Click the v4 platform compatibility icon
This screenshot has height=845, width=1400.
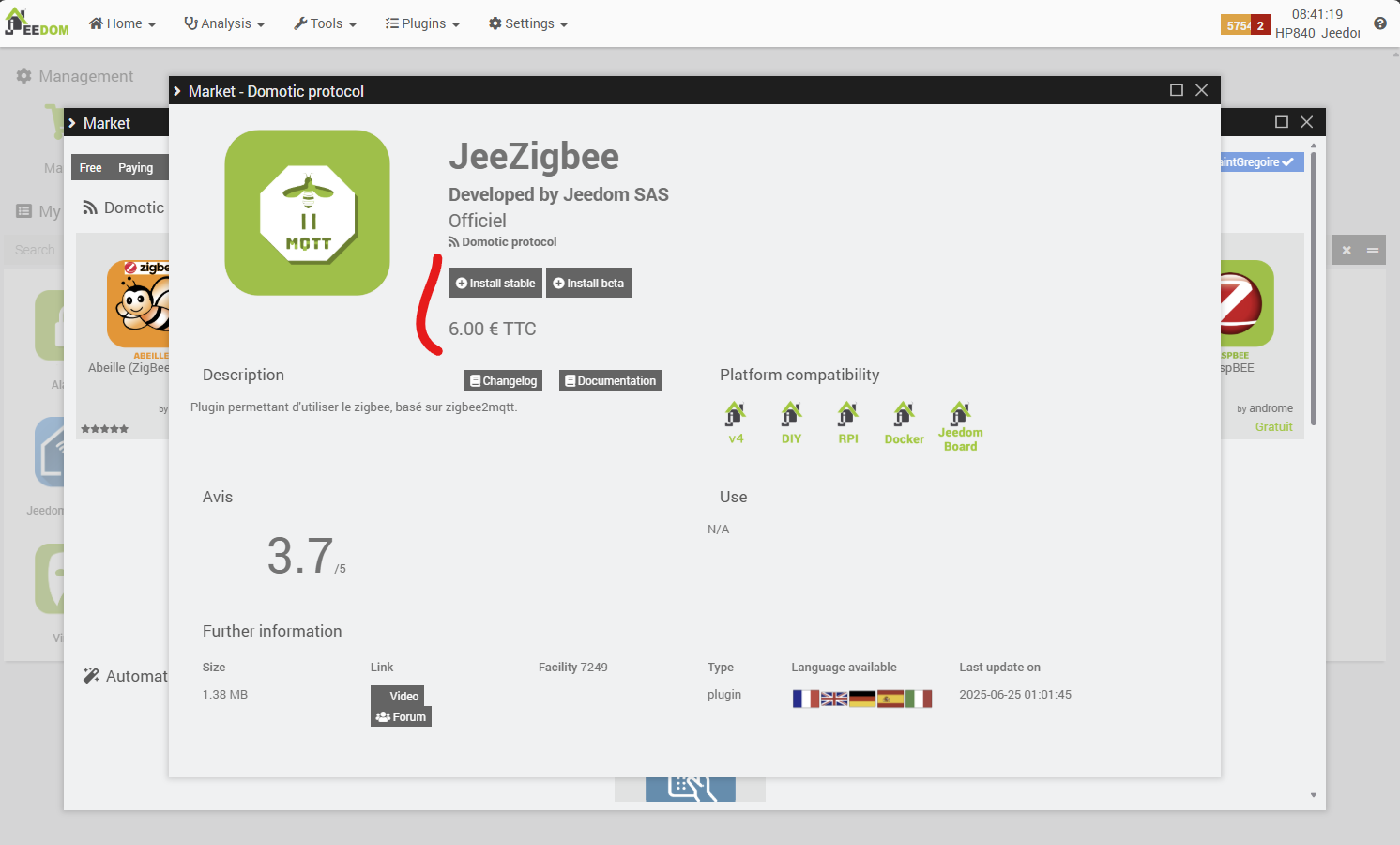click(736, 422)
